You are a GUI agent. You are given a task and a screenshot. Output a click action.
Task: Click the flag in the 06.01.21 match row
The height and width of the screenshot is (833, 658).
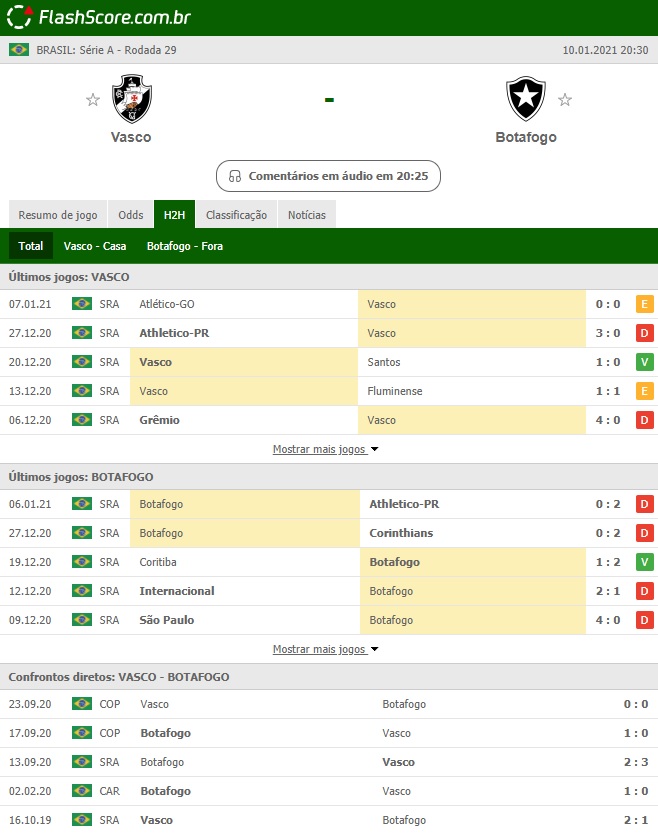(82, 503)
